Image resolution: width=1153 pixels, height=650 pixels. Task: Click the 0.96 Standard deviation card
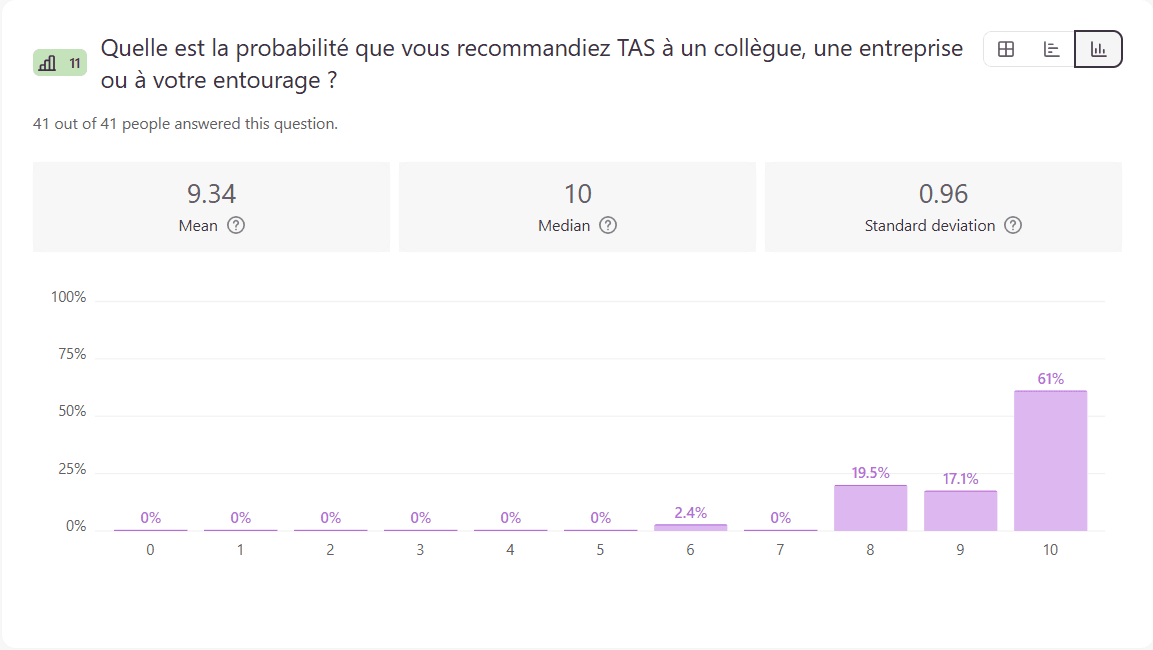943,207
